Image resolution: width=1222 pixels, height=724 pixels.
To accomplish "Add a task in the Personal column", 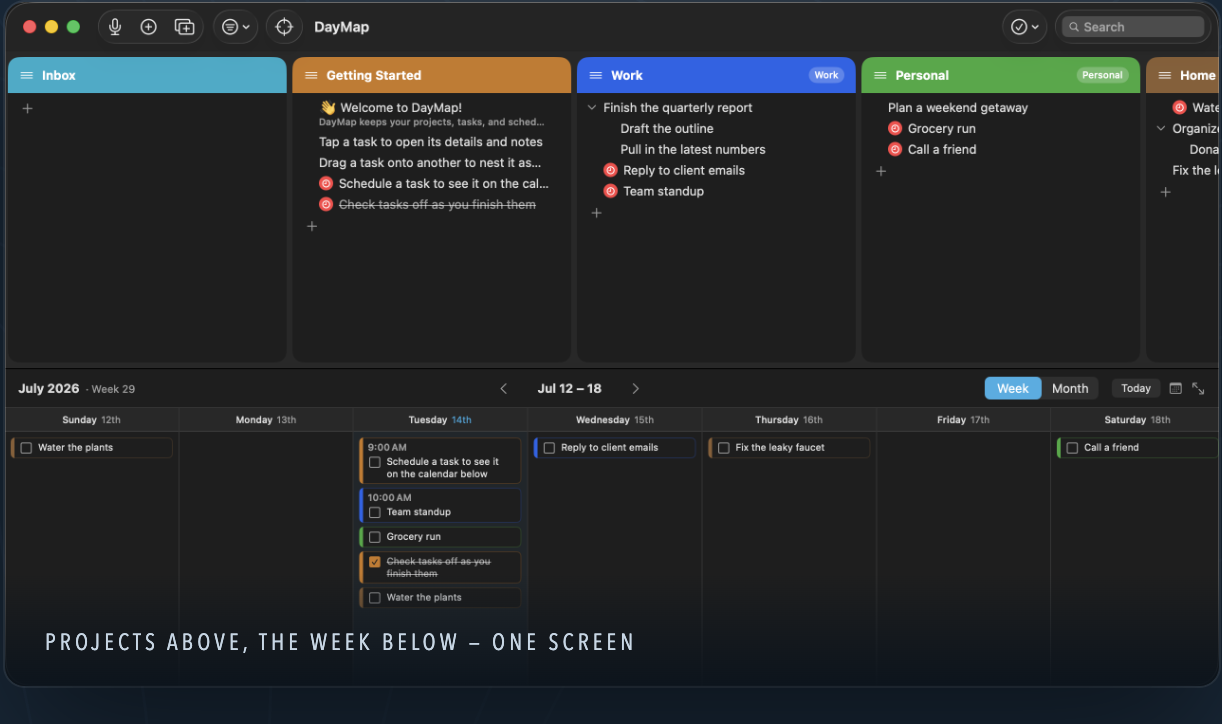I will 881,171.
